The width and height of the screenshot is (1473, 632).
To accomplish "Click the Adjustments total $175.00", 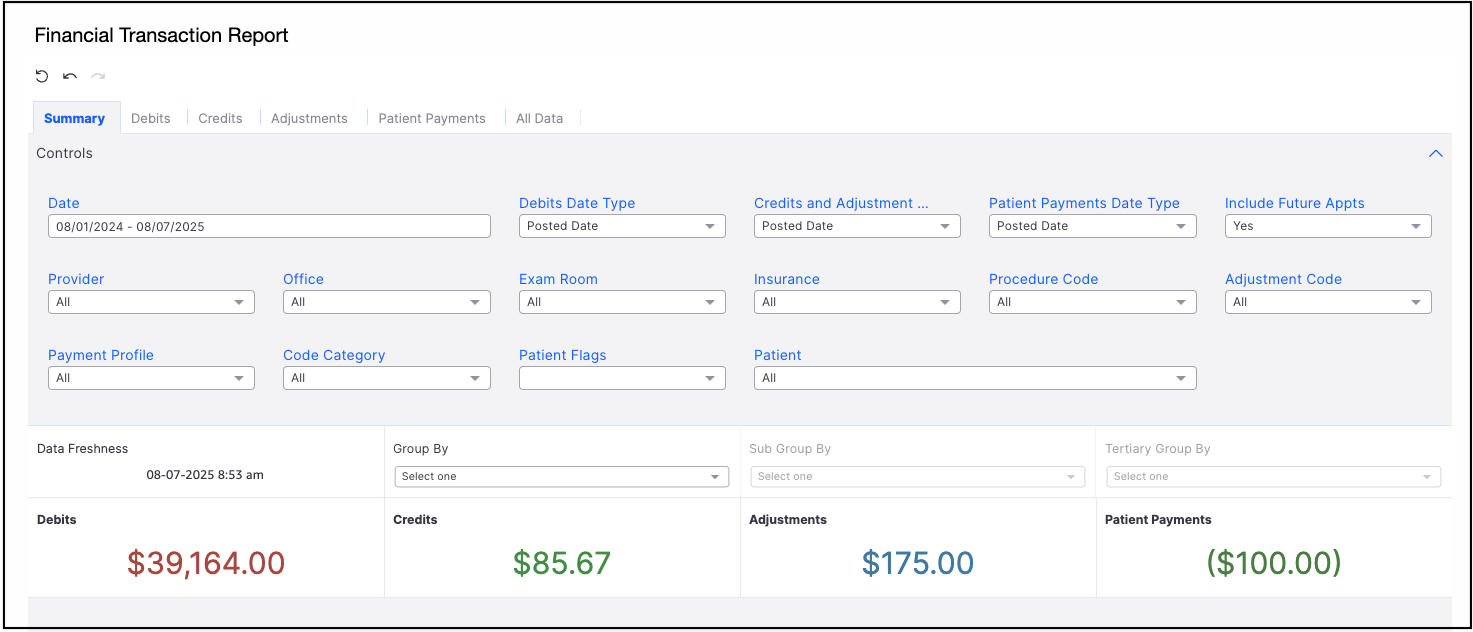I will tap(918, 563).
